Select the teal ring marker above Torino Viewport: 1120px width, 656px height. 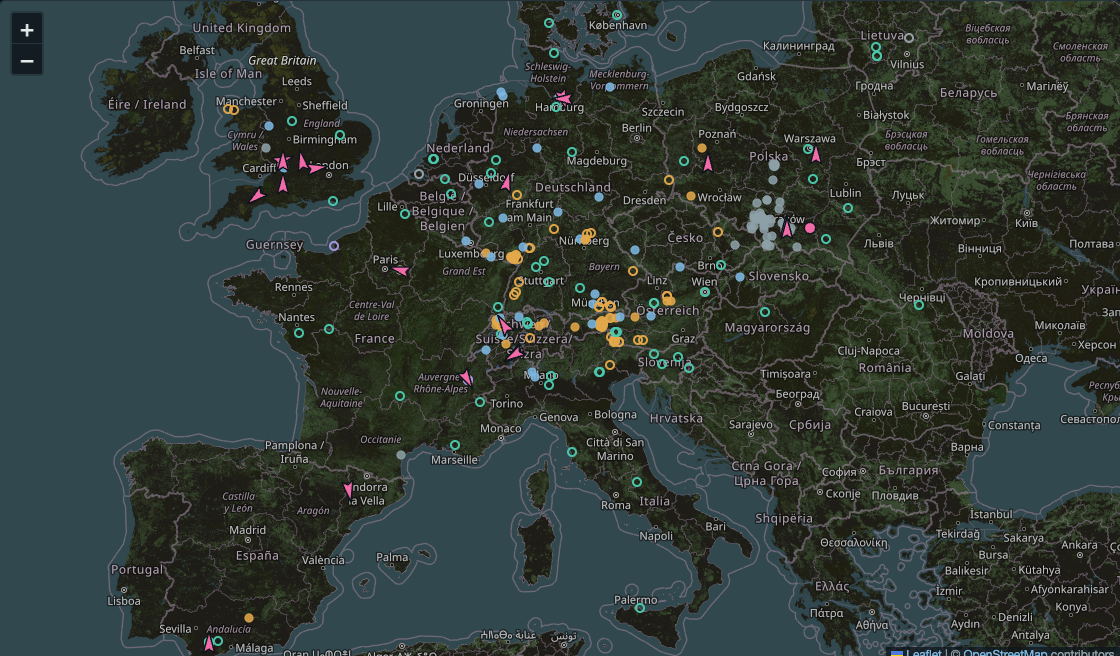[480, 402]
